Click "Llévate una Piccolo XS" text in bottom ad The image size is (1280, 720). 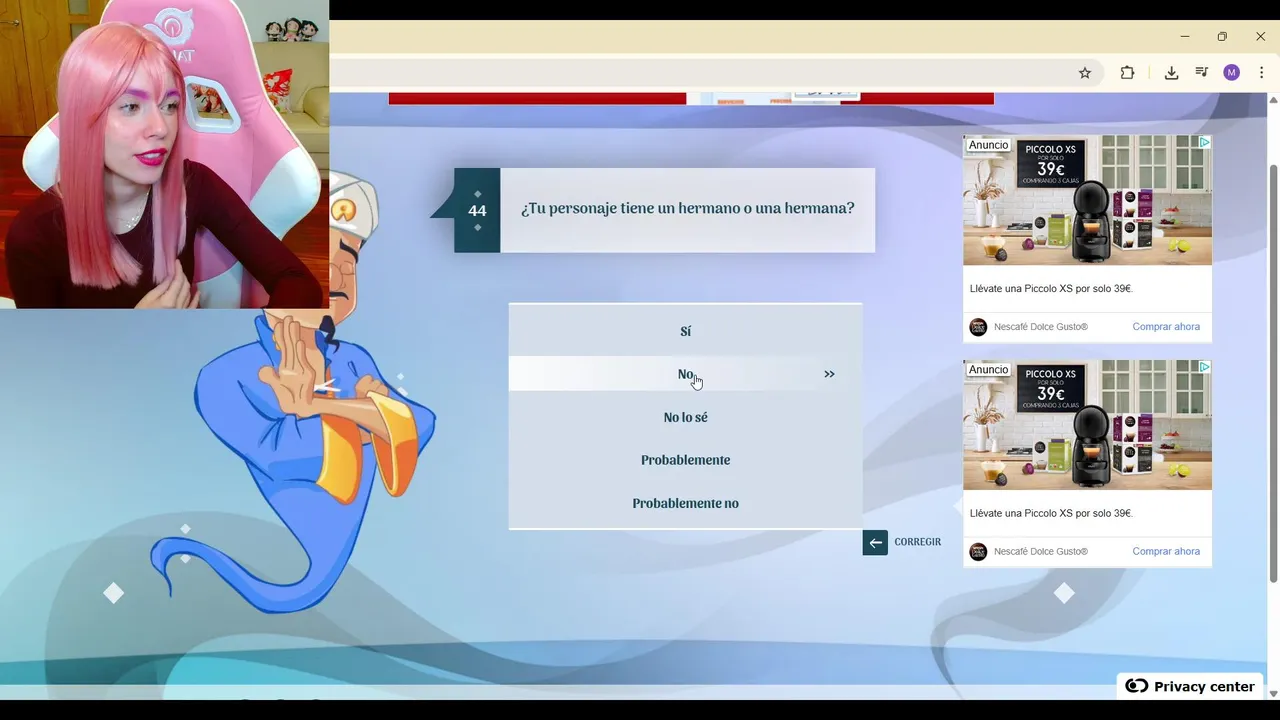pos(1051,514)
